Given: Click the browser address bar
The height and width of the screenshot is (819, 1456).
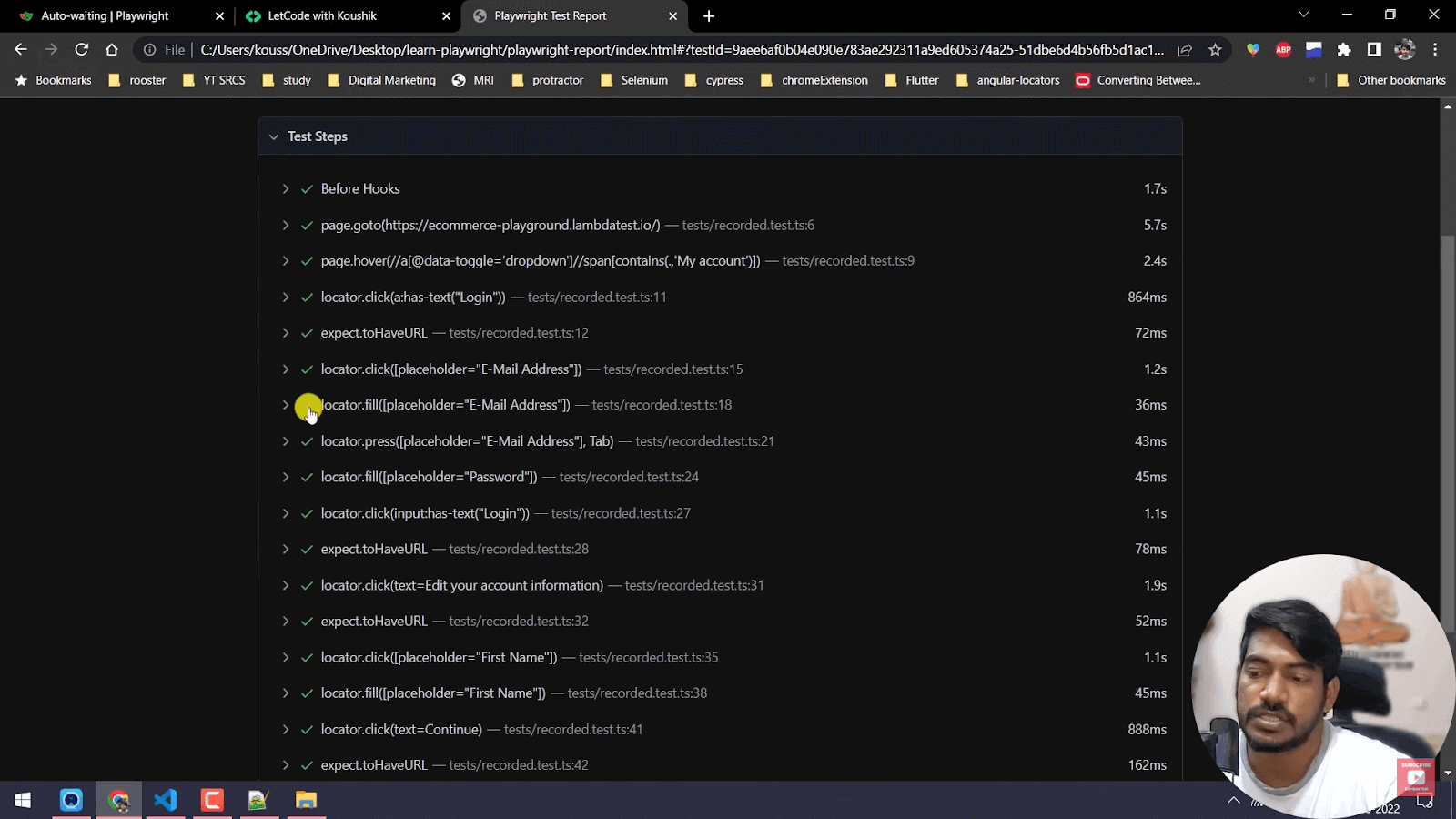Looking at the screenshot, I should click(x=681, y=50).
